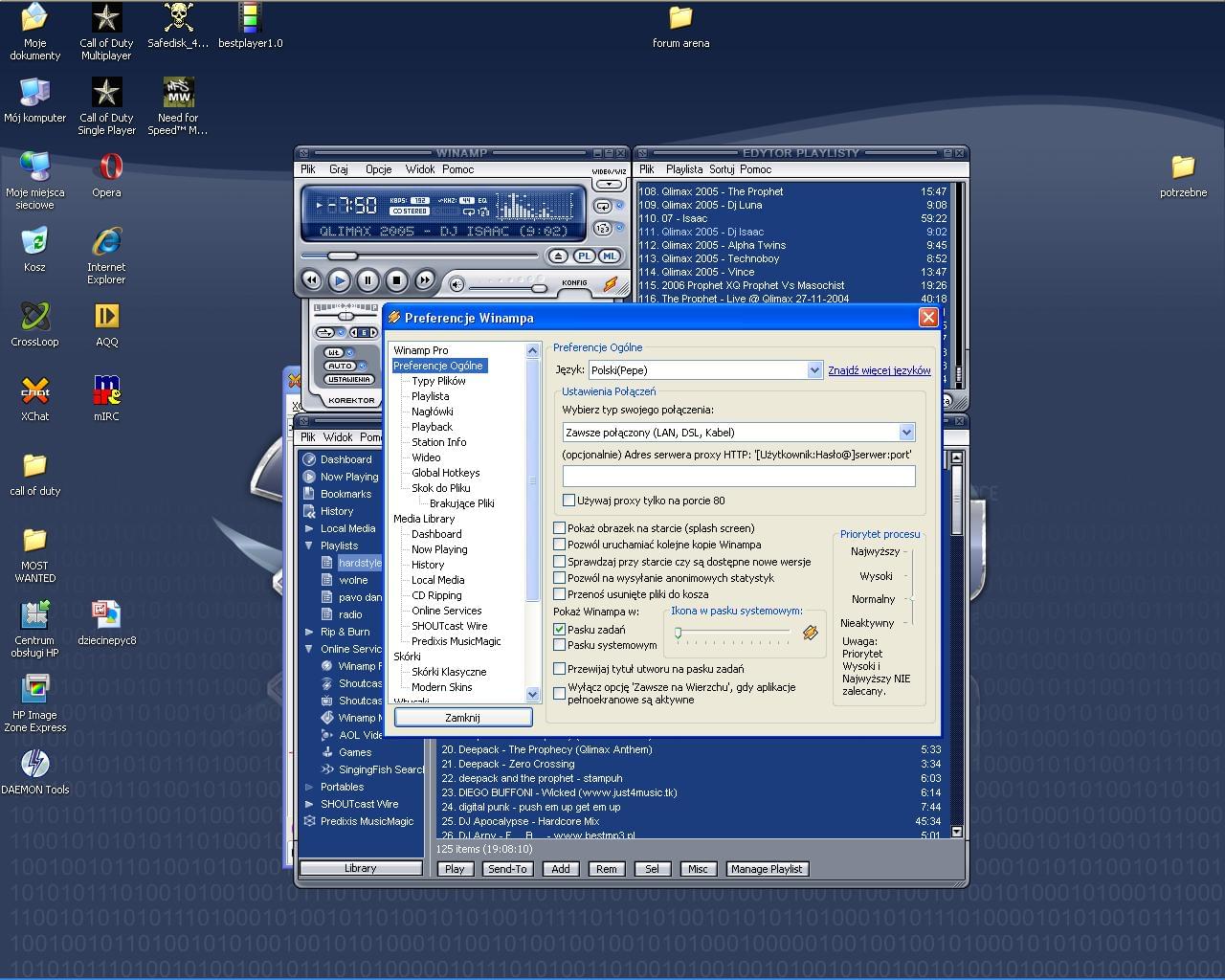This screenshot has height=980, width=1225.
Task: Select HP Image Zone Express icon
Action: 34,703
